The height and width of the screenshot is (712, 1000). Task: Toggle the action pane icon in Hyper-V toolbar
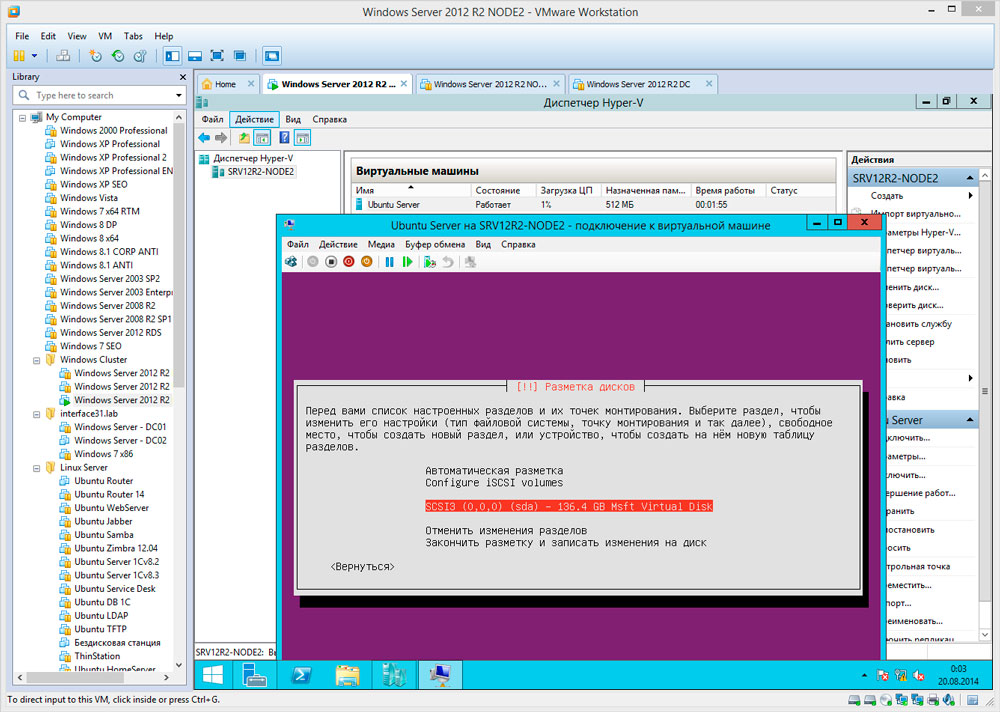pyautogui.click(x=302, y=138)
